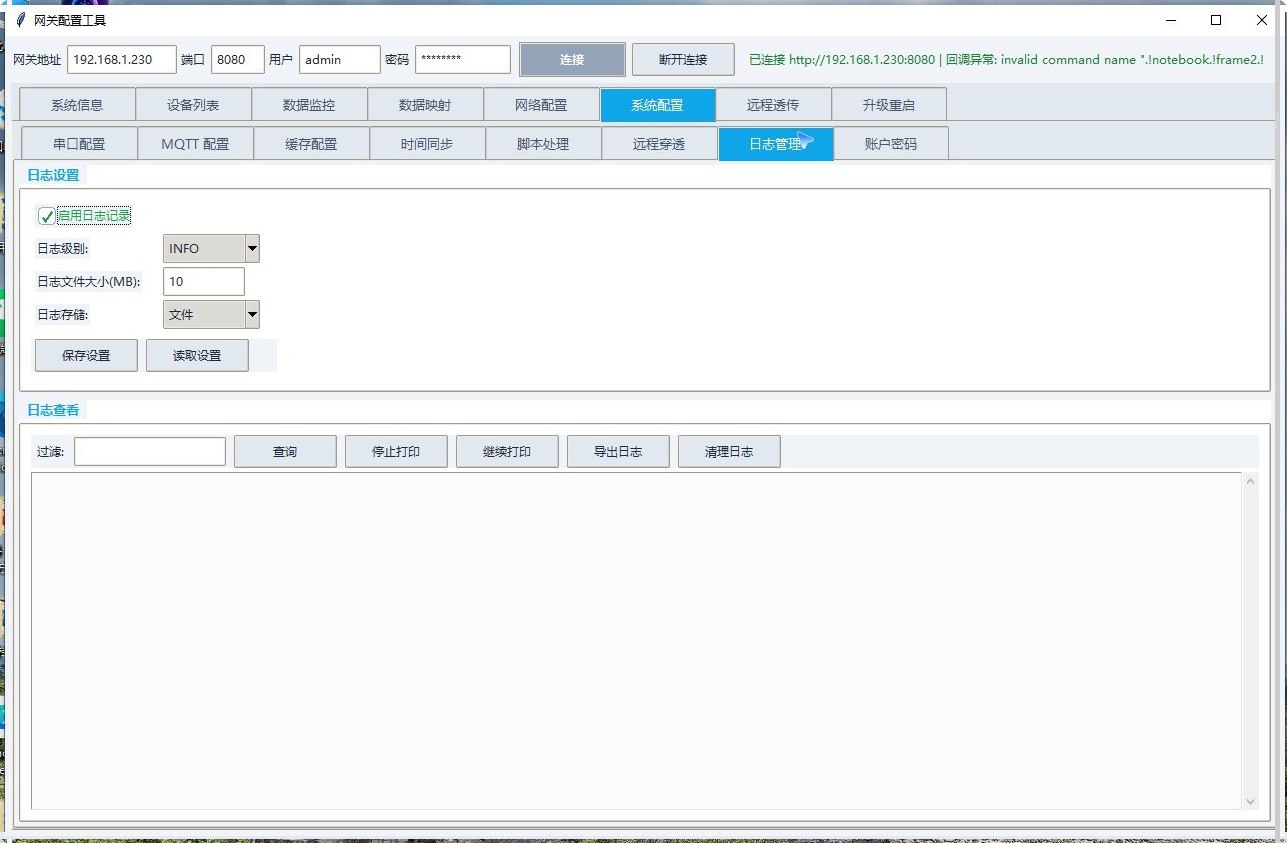Go to the 网络配置 tab
Viewport: 1287px width, 843px height.
(541, 105)
